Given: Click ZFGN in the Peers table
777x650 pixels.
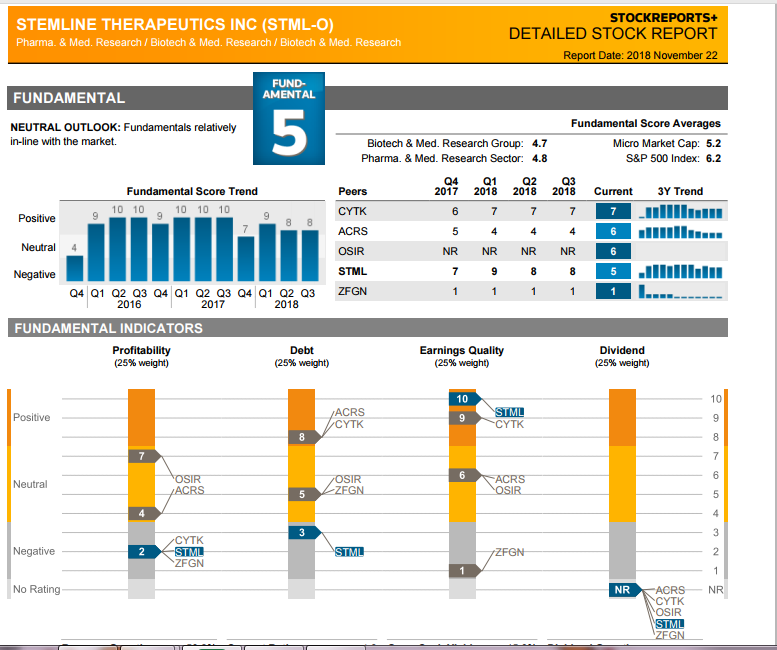Looking at the screenshot, I should pyautogui.click(x=352, y=291).
